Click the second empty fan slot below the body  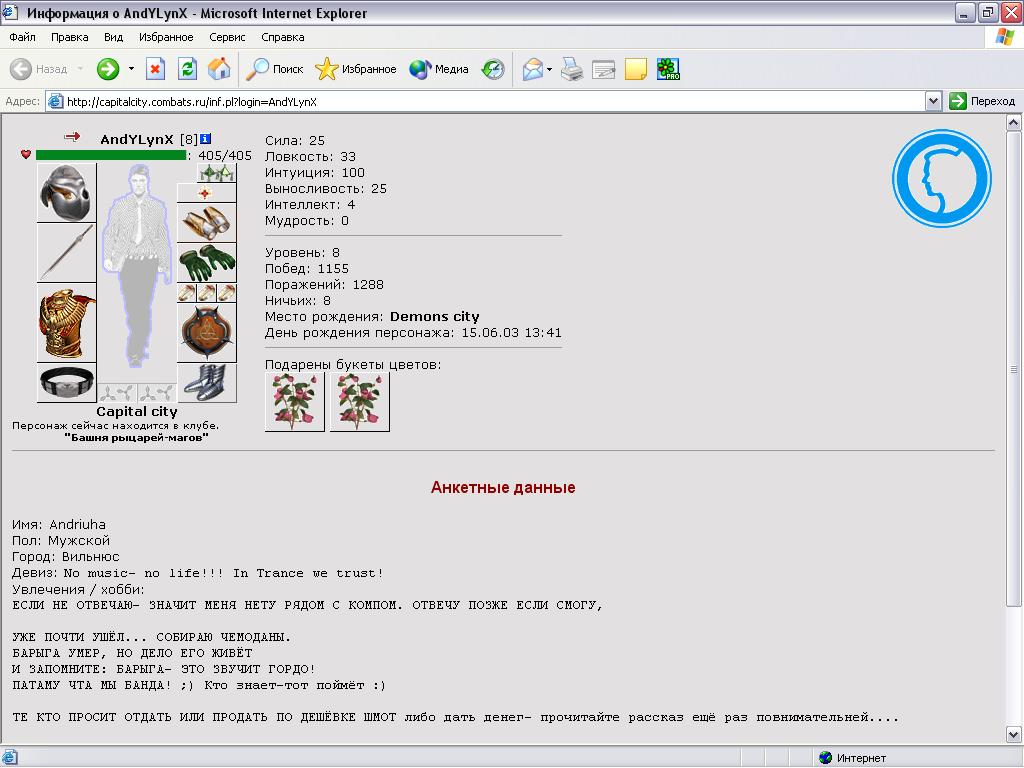click(x=157, y=392)
